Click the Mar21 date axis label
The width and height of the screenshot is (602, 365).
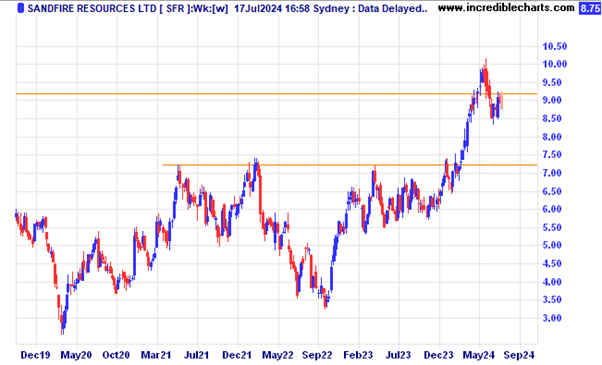pyautogui.click(x=156, y=355)
